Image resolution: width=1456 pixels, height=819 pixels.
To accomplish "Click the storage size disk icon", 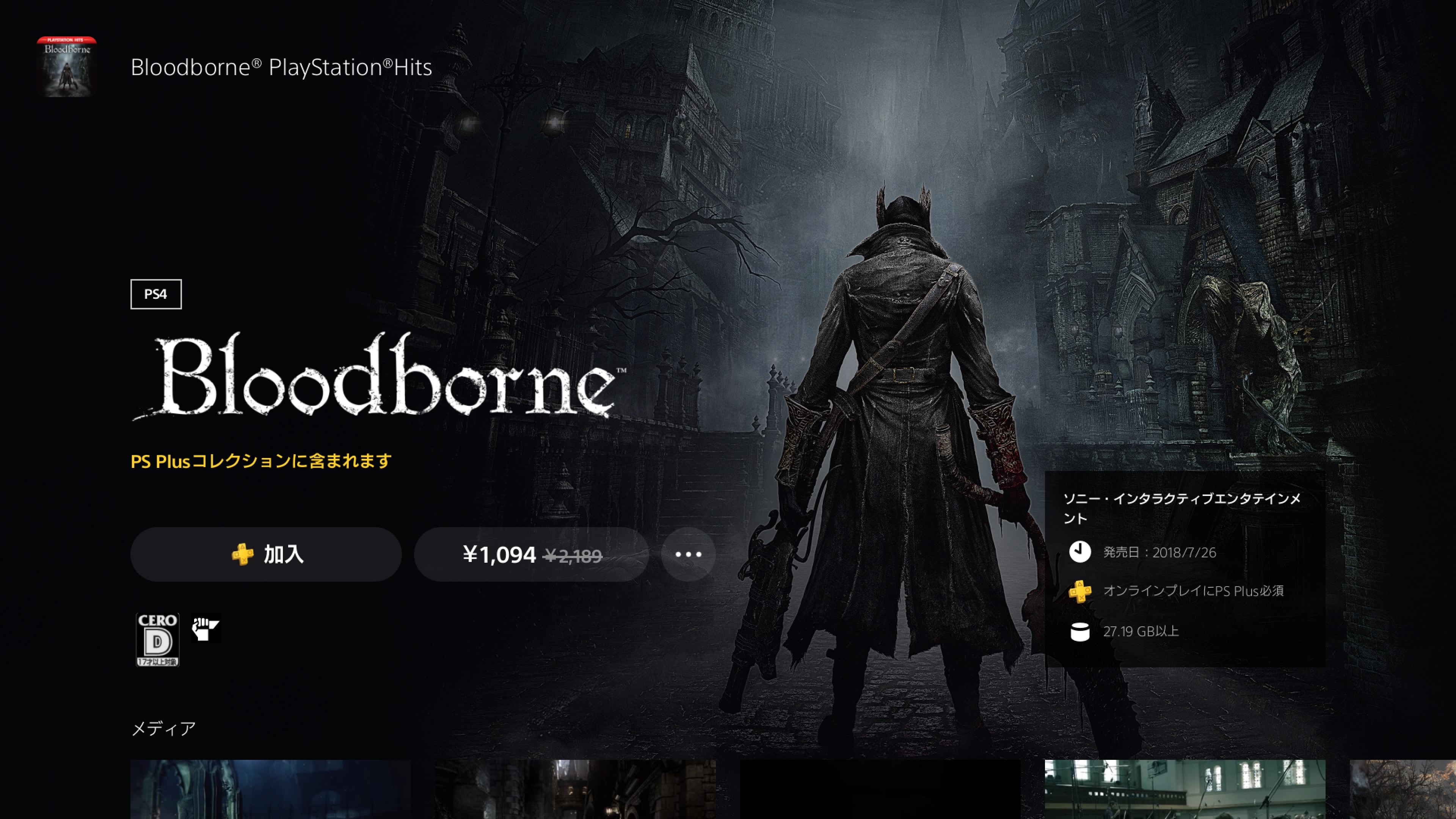I will coord(1079,632).
